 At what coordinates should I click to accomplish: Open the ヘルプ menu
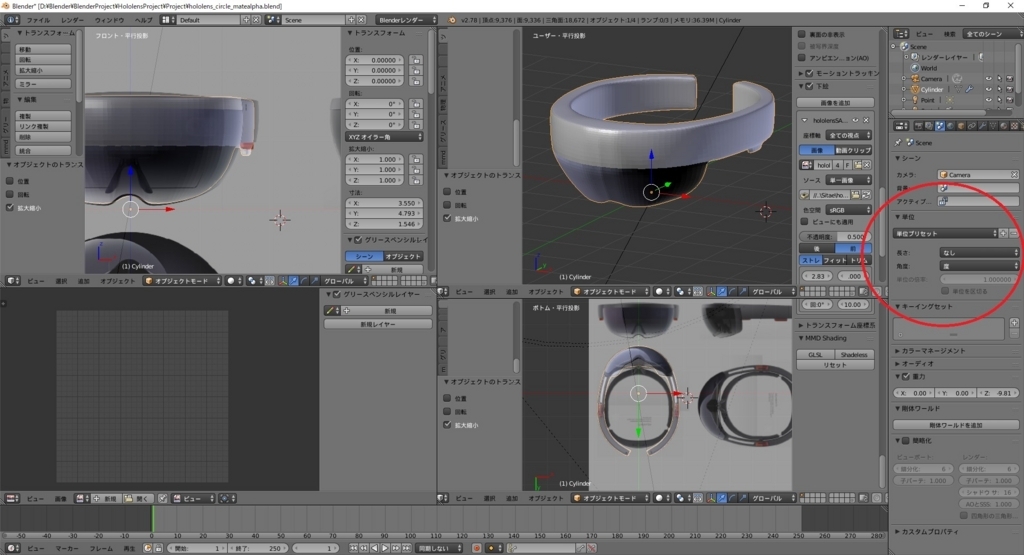click(144, 20)
